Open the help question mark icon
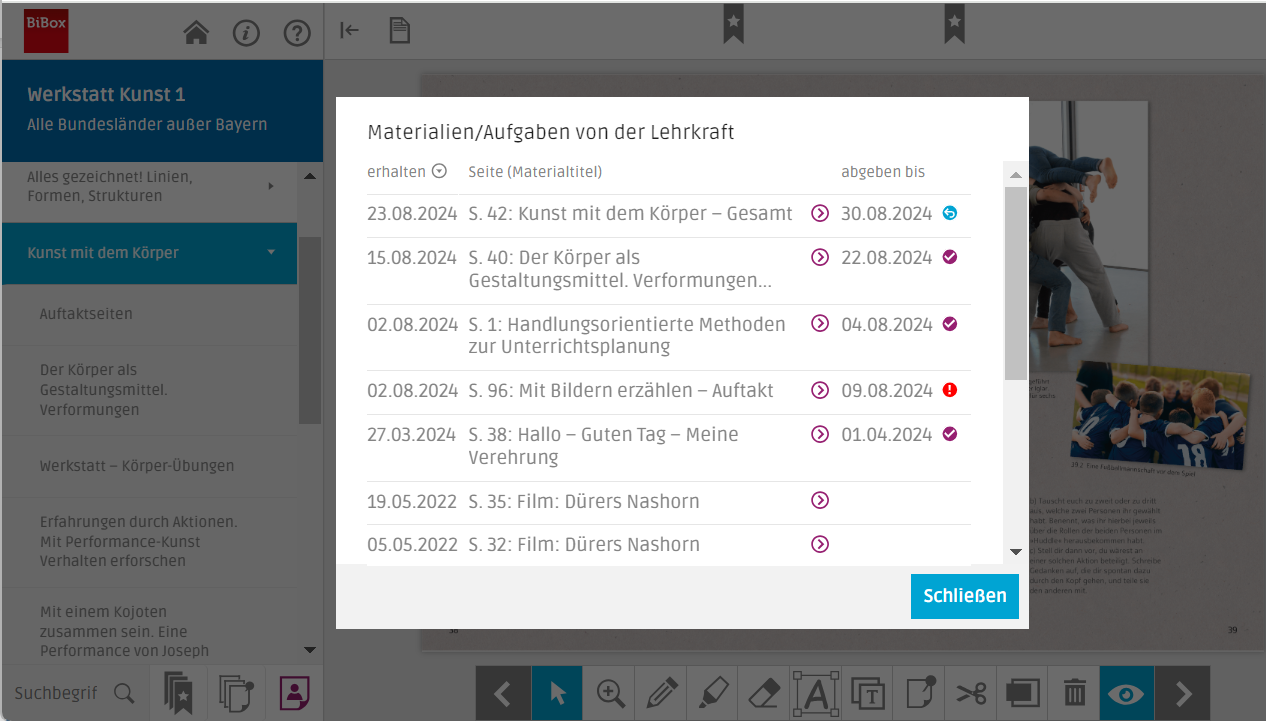The image size is (1266, 721). pyautogui.click(x=297, y=33)
